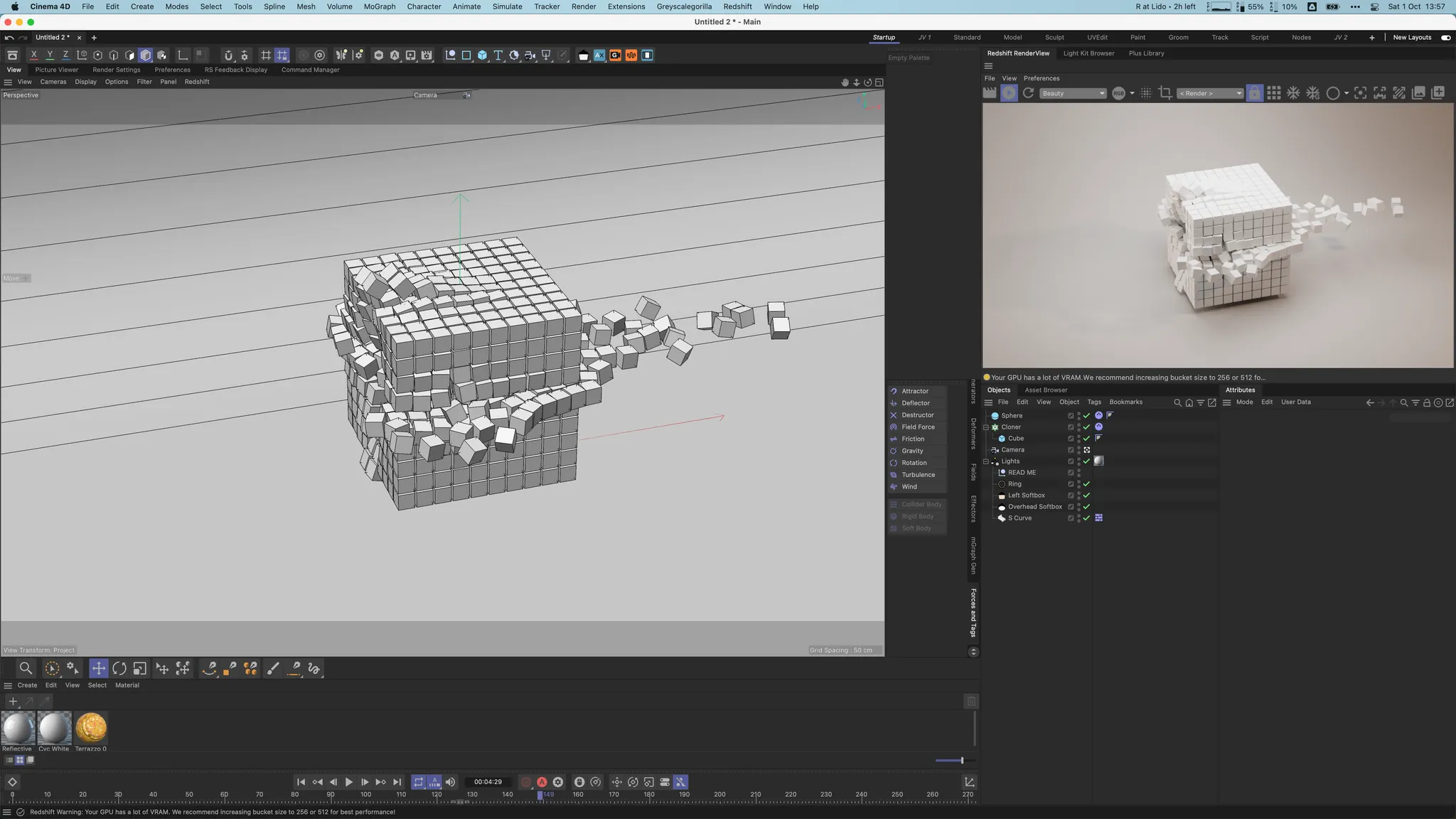Click the Redshift crop region icon
Screen dimensions: 1456x819
(1165, 93)
